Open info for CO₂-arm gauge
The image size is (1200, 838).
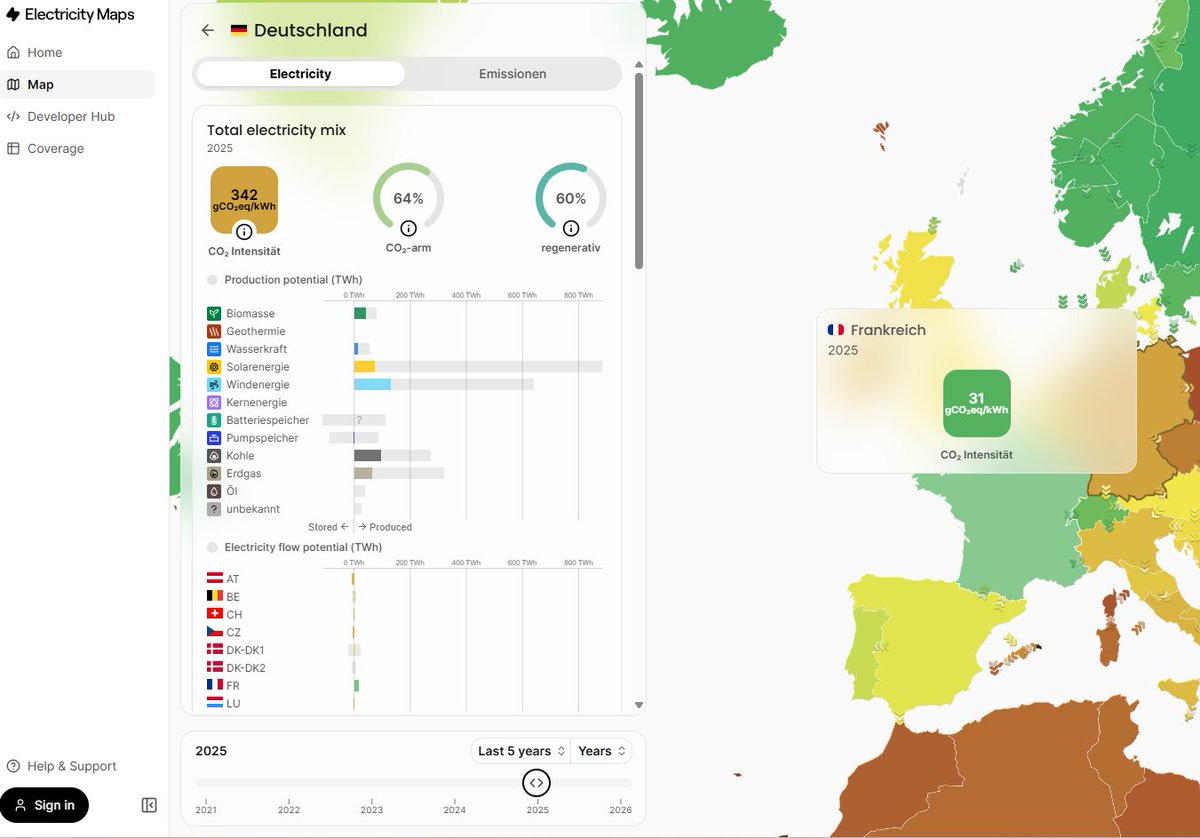[408, 228]
